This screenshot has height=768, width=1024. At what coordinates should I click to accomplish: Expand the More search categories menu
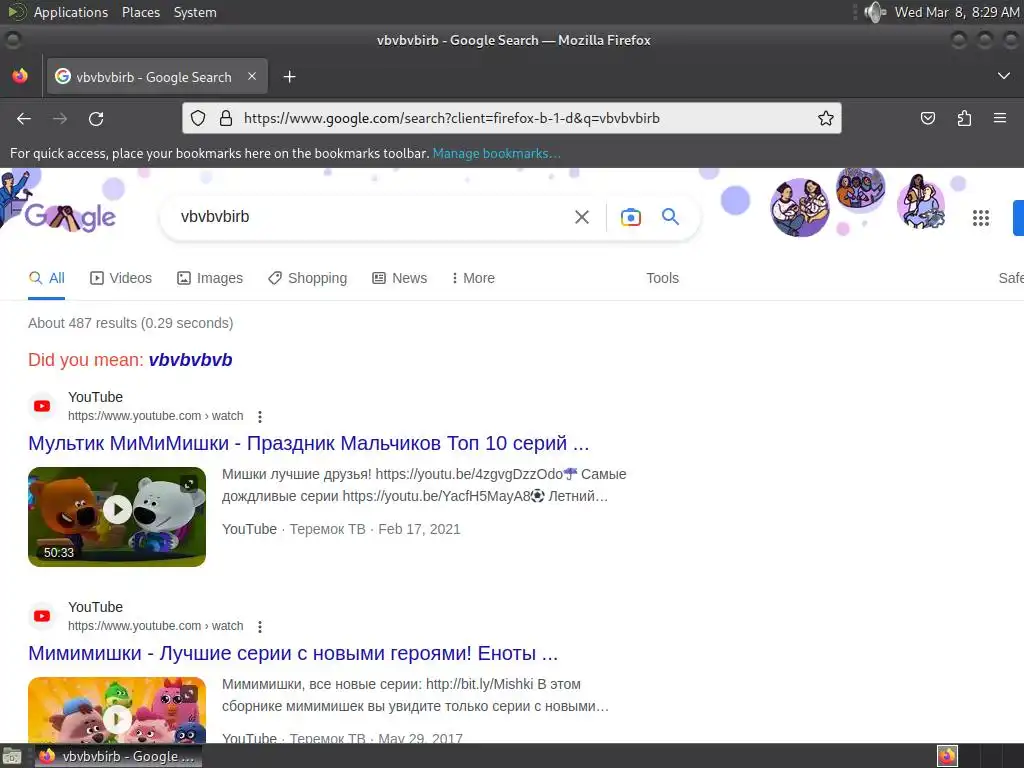point(473,278)
